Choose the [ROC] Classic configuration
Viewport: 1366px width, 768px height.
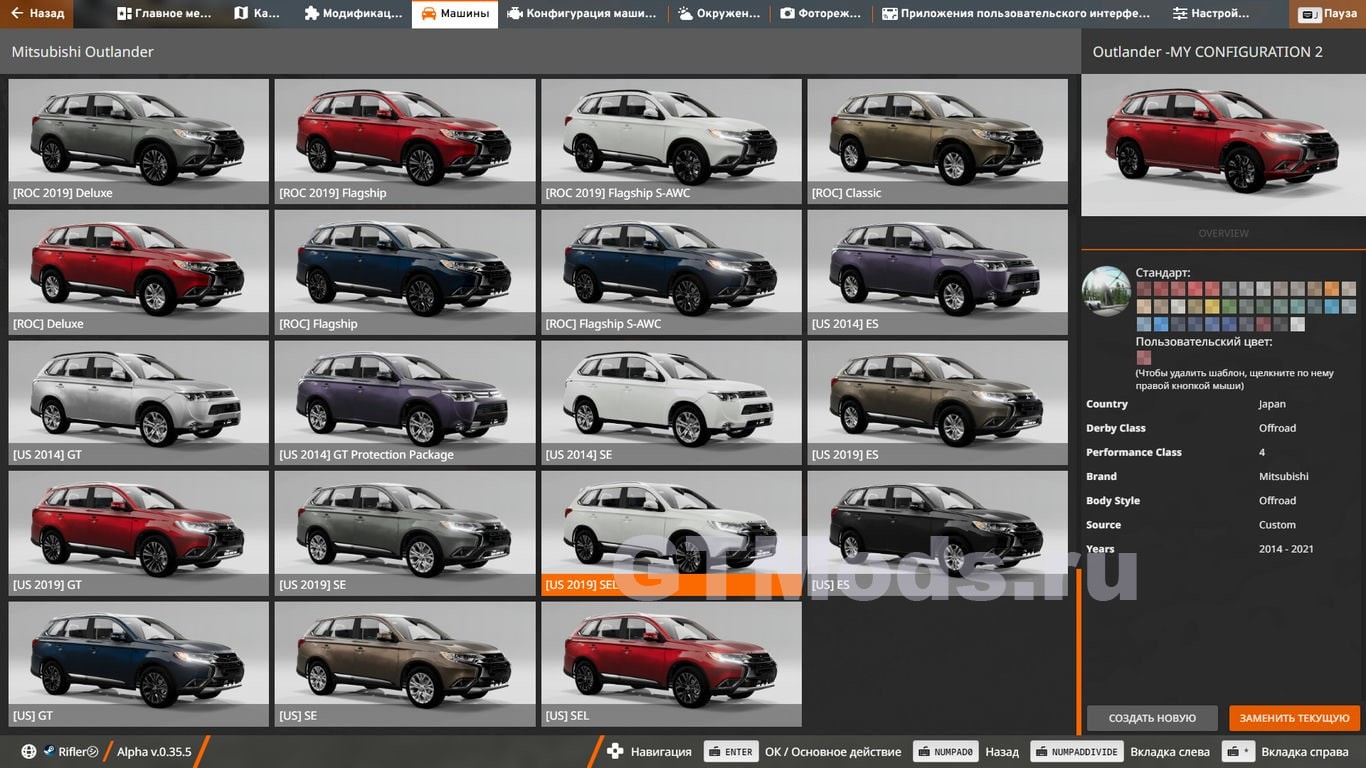pyautogui.click(x=938, y=141)
